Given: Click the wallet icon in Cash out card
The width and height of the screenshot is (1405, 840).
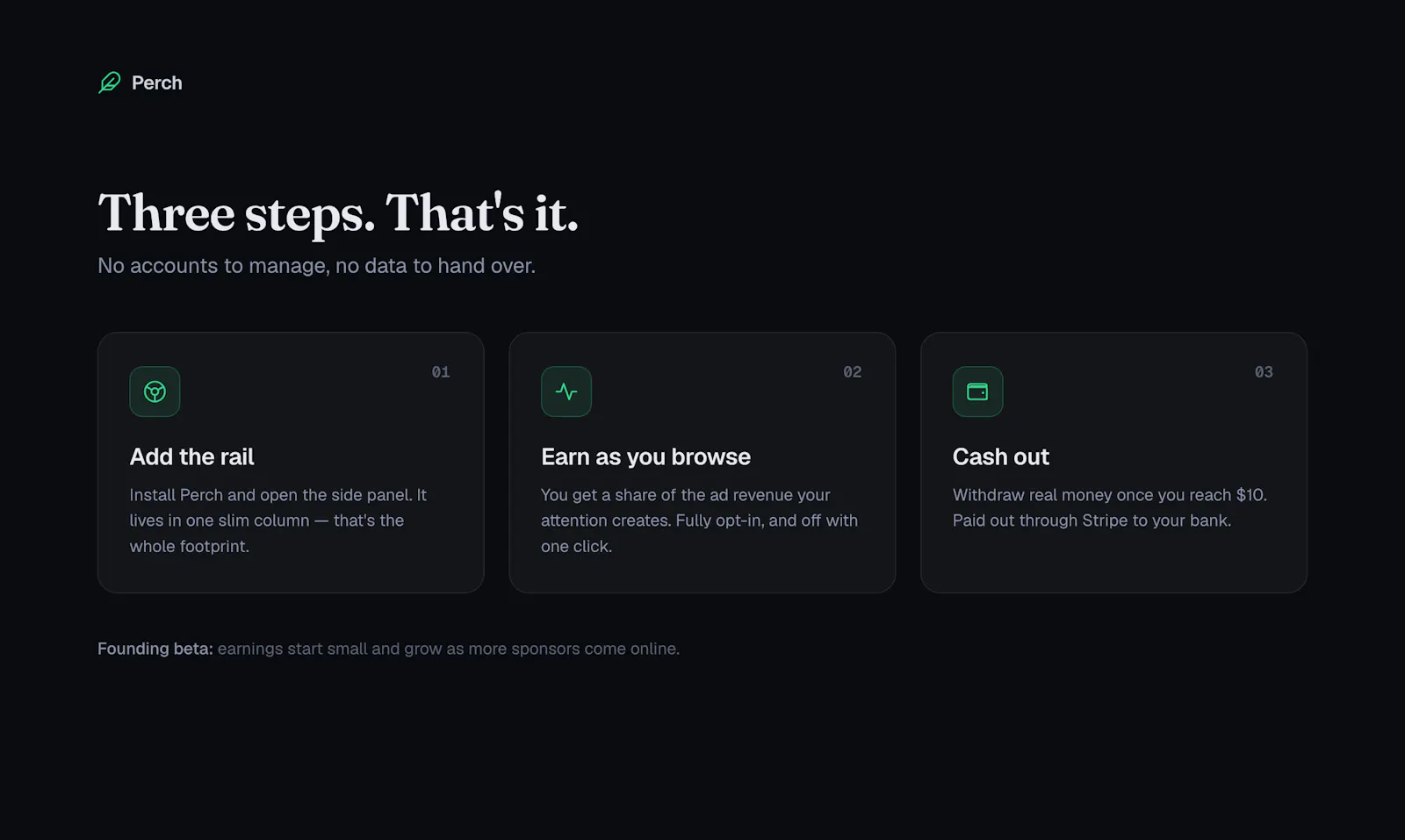Looking at the screenshot, I should (x=977, y=391).
